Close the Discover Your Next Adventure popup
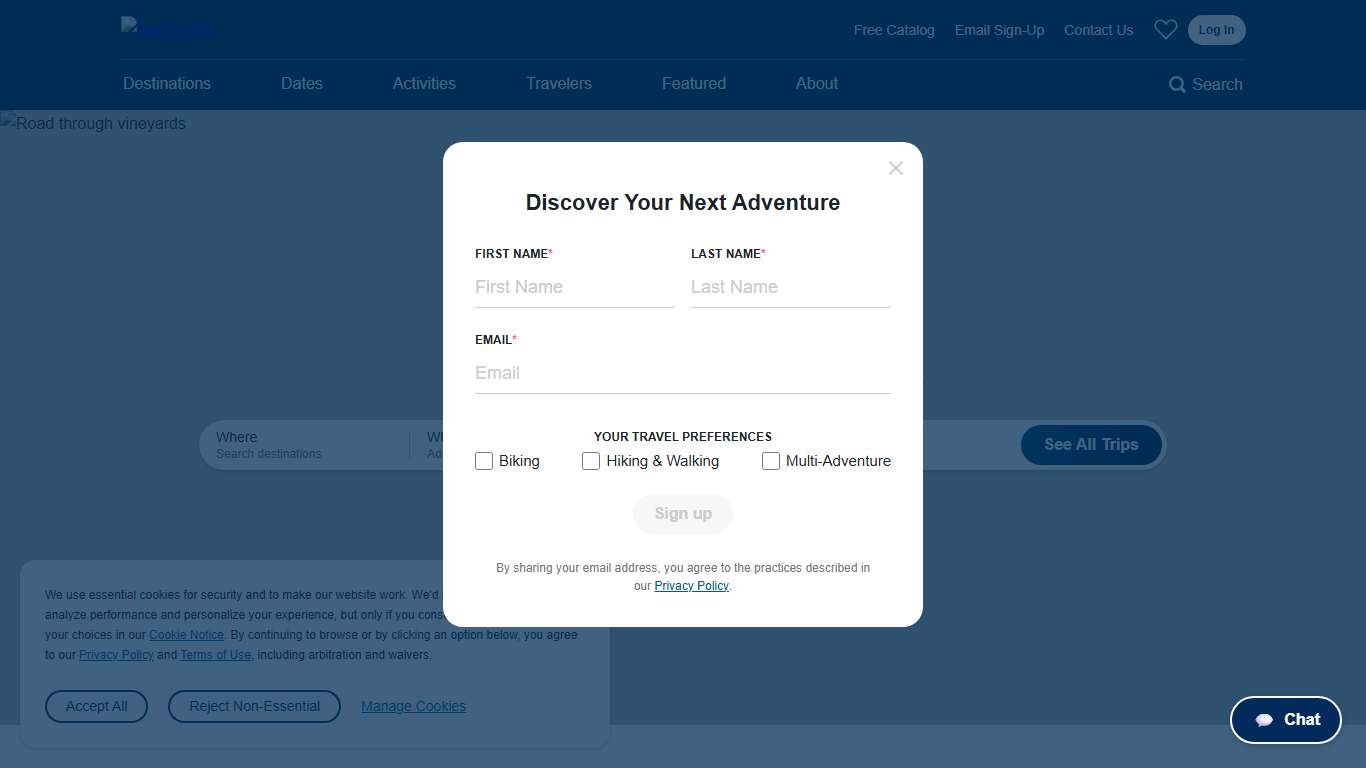The image size is (1366, 768). coord(895,168)
